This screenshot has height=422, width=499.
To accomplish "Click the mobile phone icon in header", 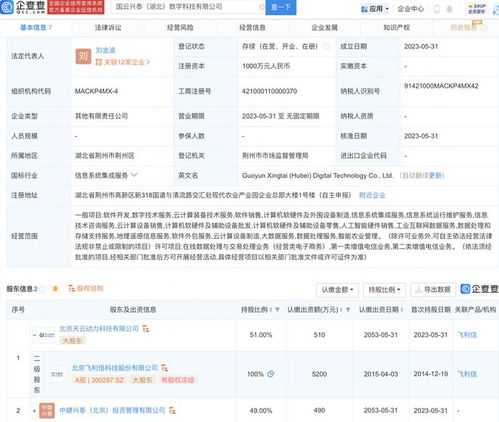I will click(x=437, y=9).
